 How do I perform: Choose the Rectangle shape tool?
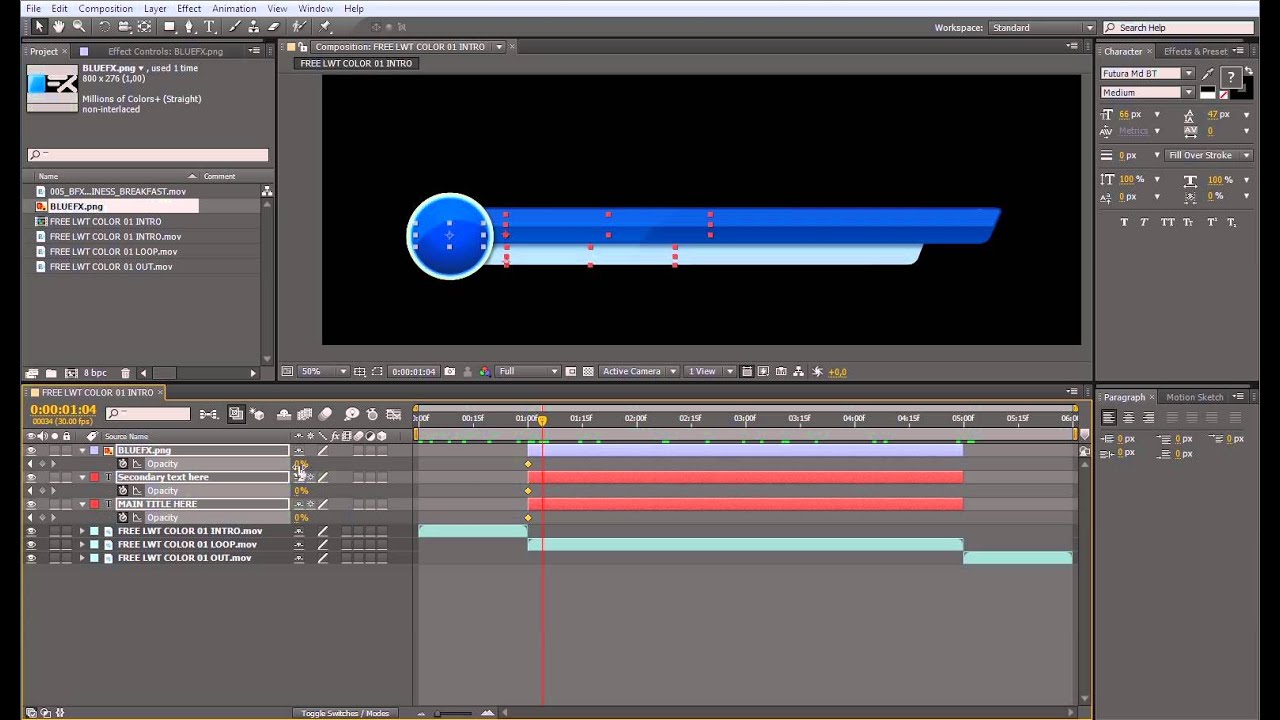[x=170, y=27]
